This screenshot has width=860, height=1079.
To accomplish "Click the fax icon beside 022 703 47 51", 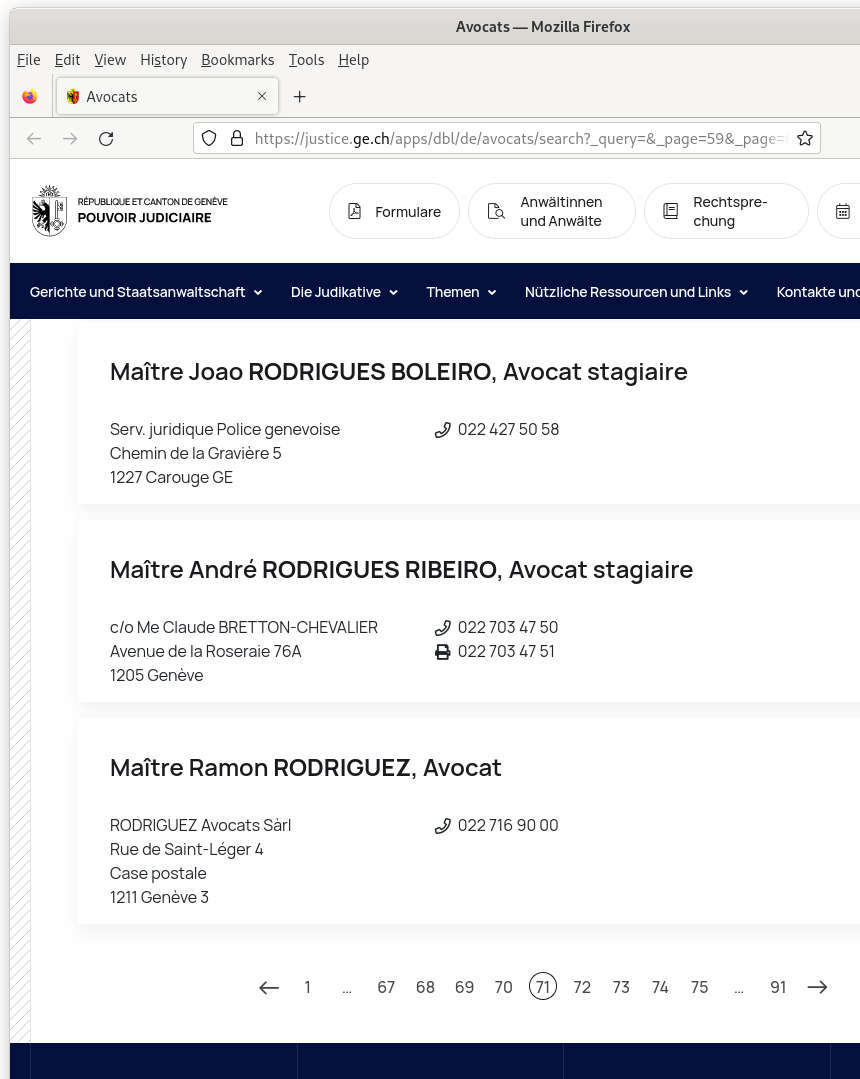I will pyautogui.click(x=442, y=651).
